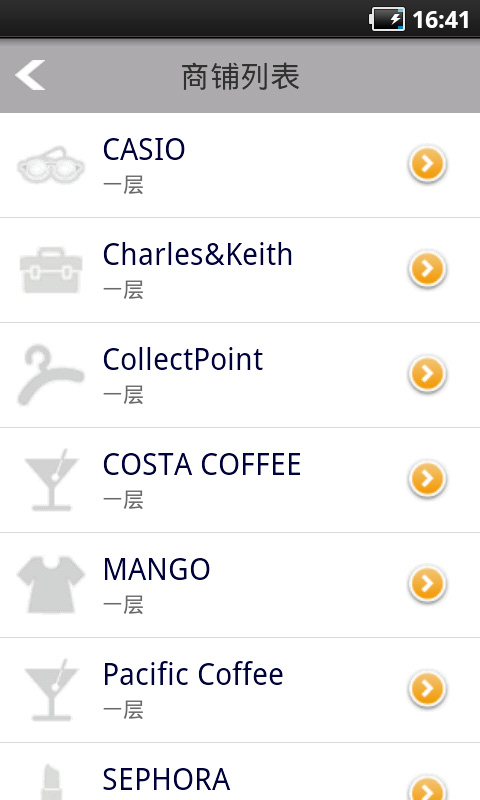480x800 pixels.
Task: Tap the lipstick icon beside SEPHORA
Action: (x=51, y=782)
